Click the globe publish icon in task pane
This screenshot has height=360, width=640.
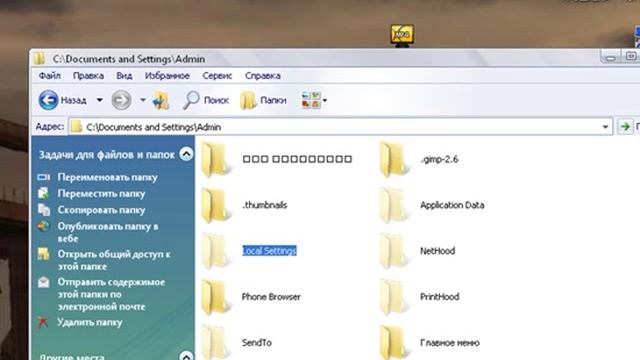click(43, 226)
